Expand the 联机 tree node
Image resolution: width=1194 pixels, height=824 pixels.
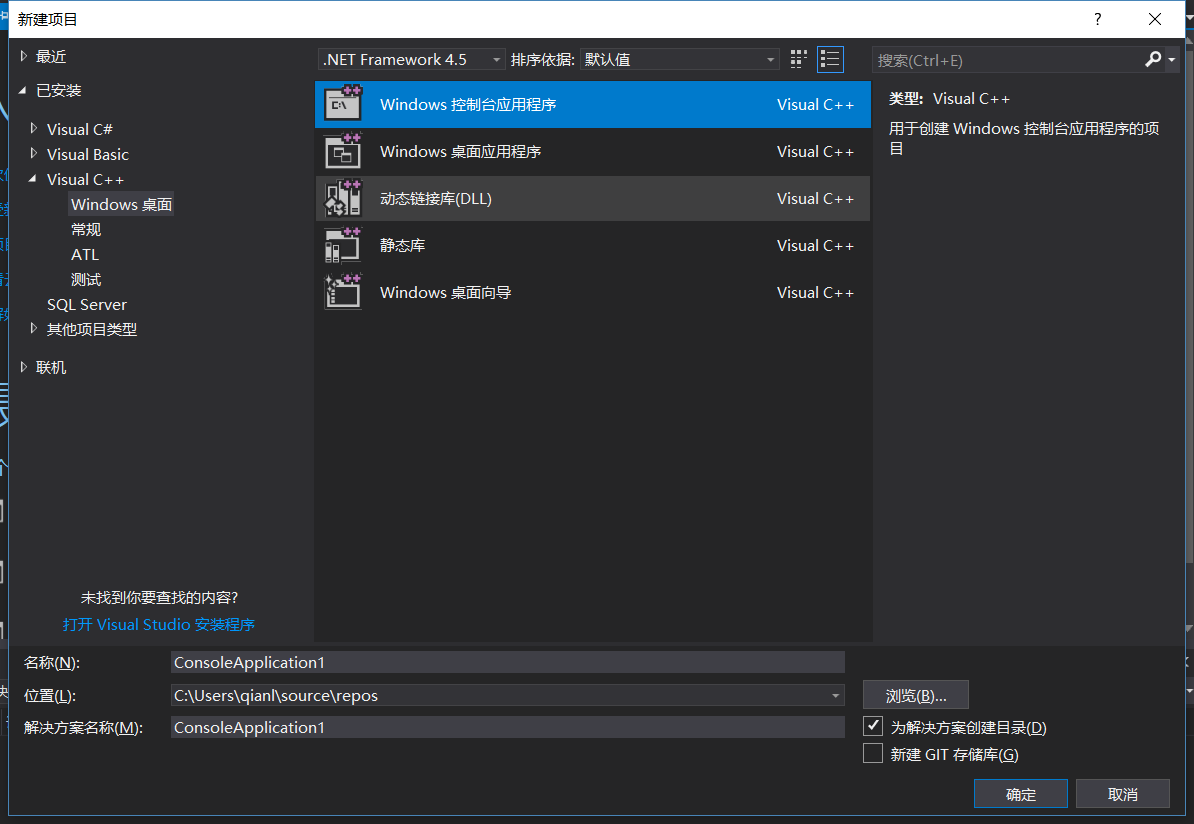(x=24, y=367)
